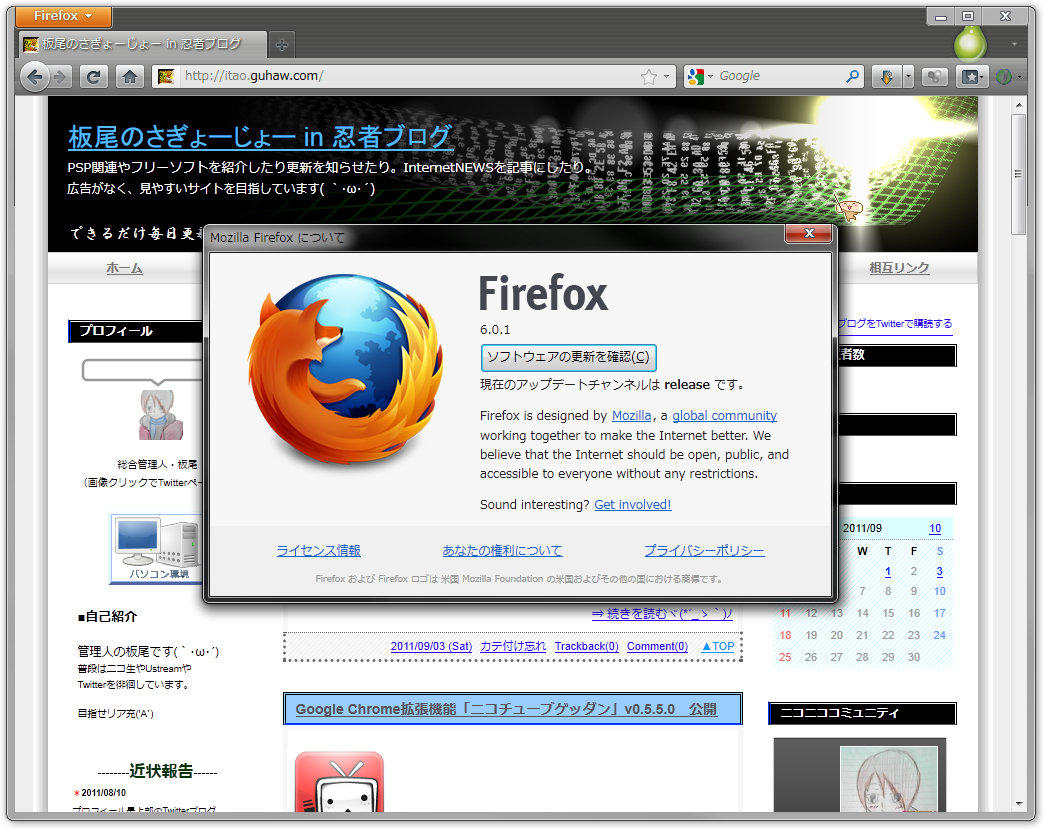Click the page vertical scrollbar thumb
The width and height of the screenshot is (1044, 829).
click(x=1018, y=174)
